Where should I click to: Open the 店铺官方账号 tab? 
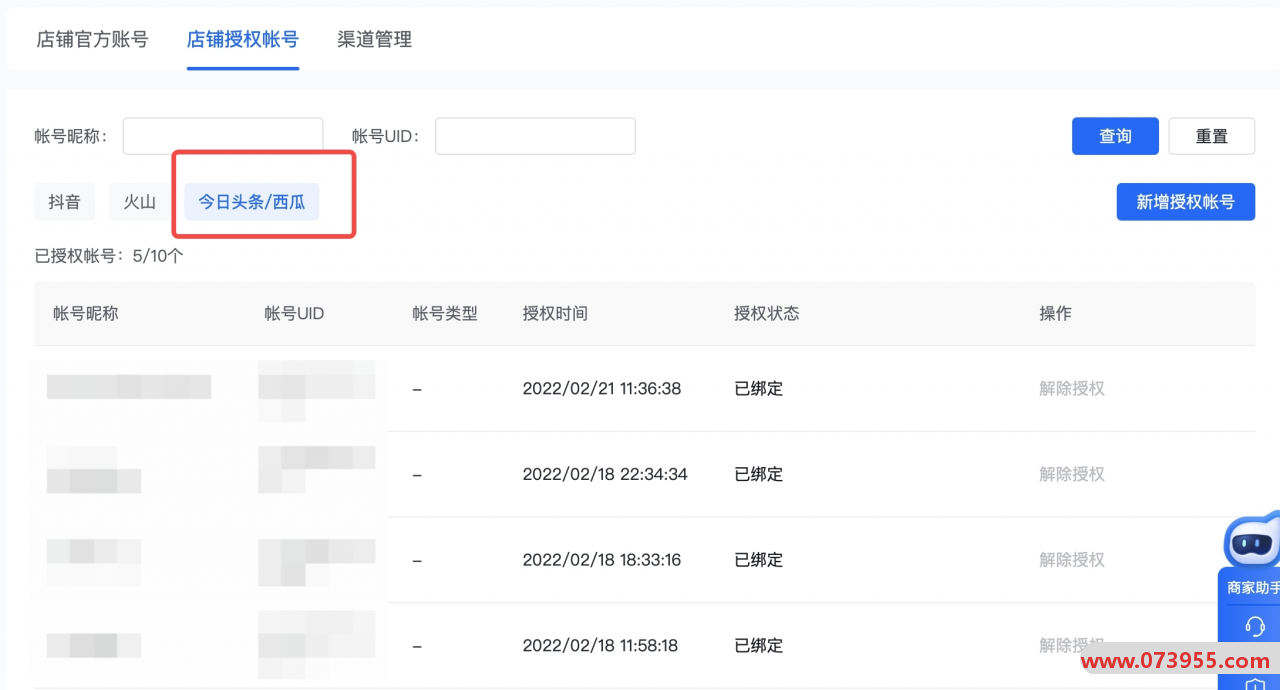point(92,39)
